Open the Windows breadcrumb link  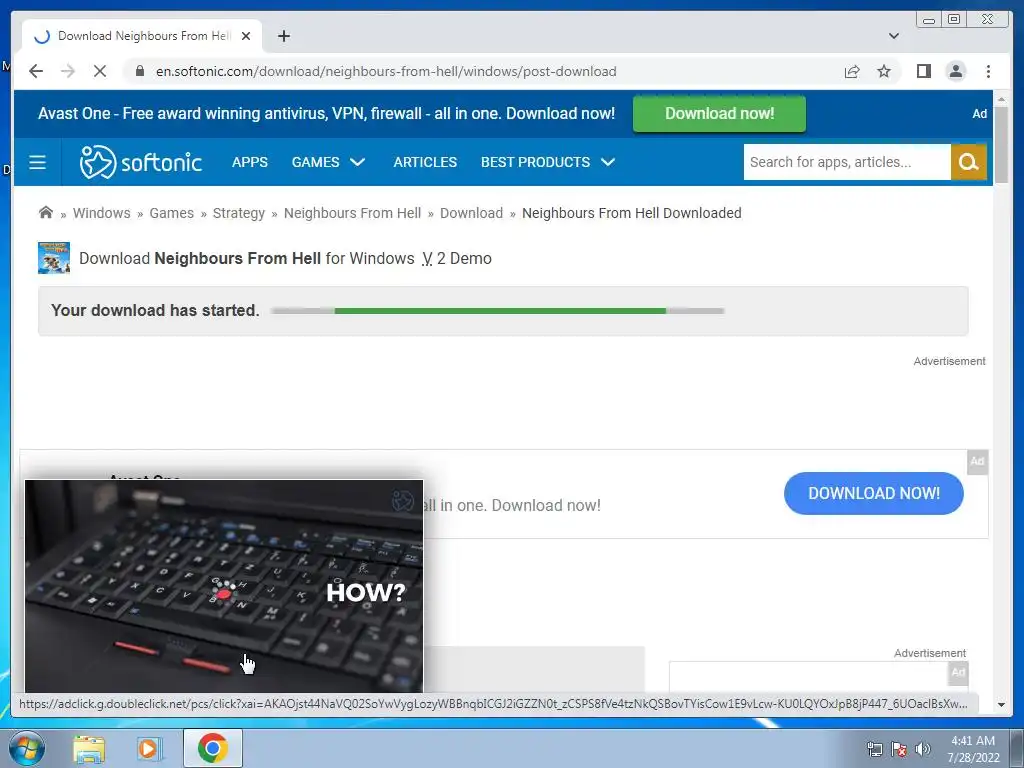pyautogui.click(x=101, y=213)
